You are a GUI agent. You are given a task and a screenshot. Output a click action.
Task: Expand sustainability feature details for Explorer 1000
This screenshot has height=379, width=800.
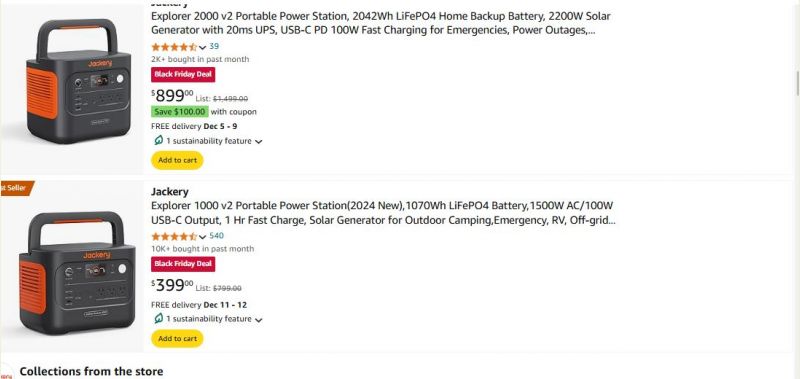258,320
